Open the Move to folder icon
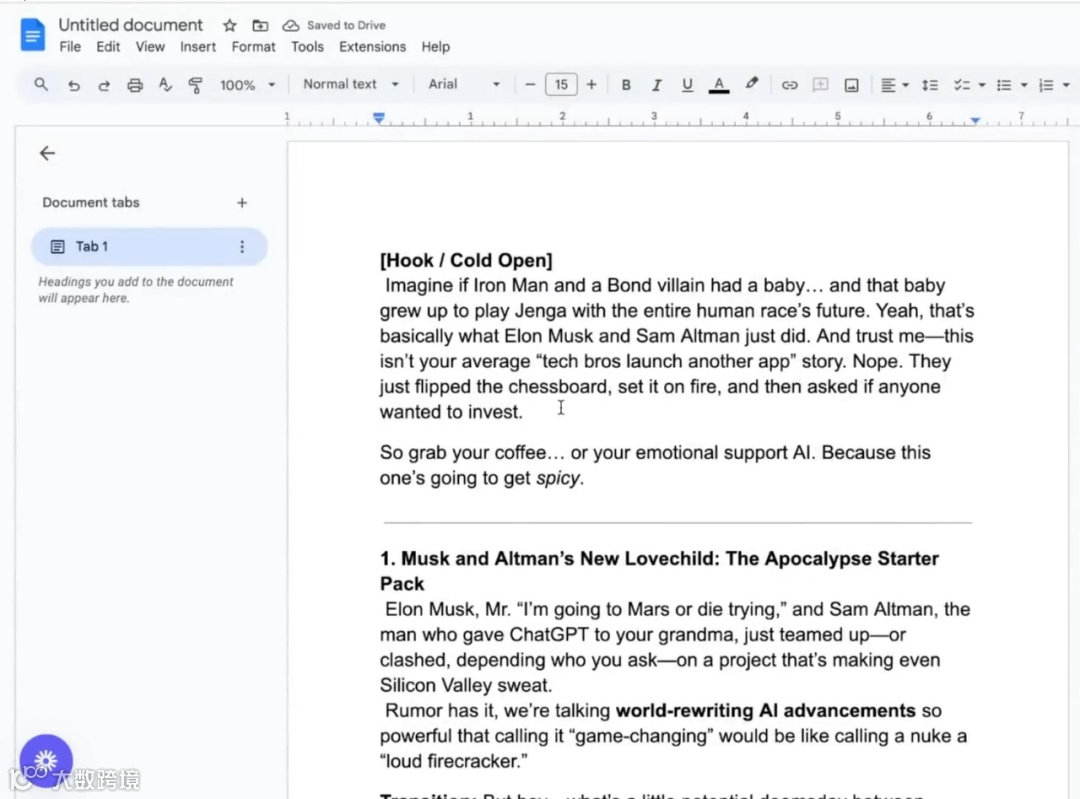The height and width of the screenshot is (799, 1080). pos(260,25)
